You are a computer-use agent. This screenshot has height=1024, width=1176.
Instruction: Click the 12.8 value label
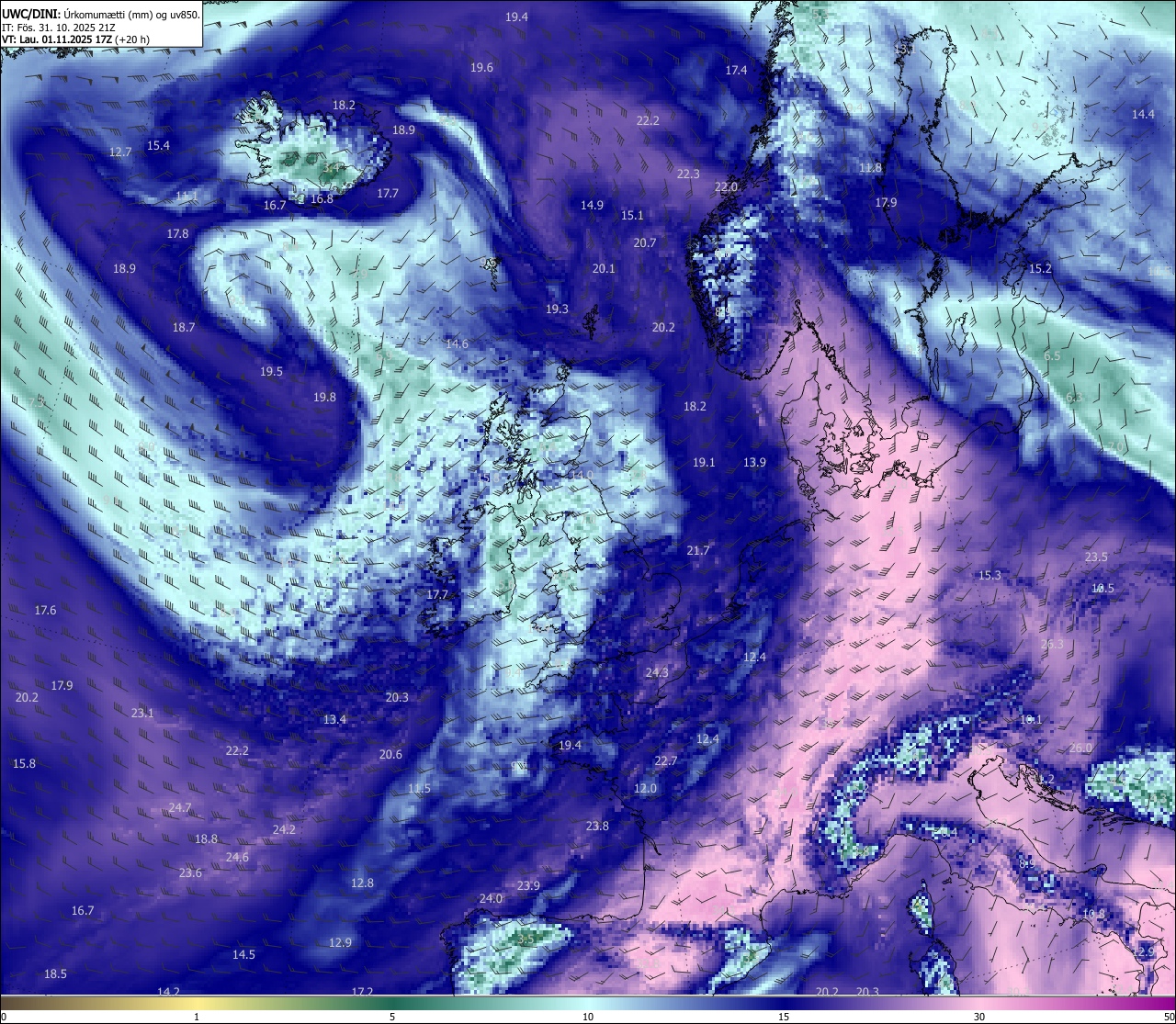click(x=362, y=883)
